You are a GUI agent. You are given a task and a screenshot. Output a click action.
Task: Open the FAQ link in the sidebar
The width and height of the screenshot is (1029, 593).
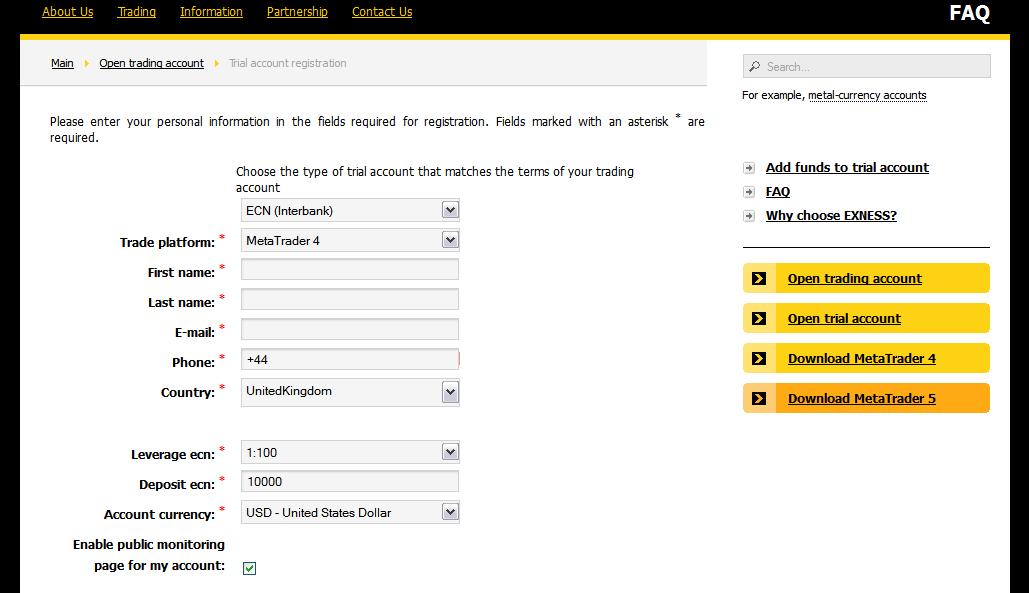(778, 192)
